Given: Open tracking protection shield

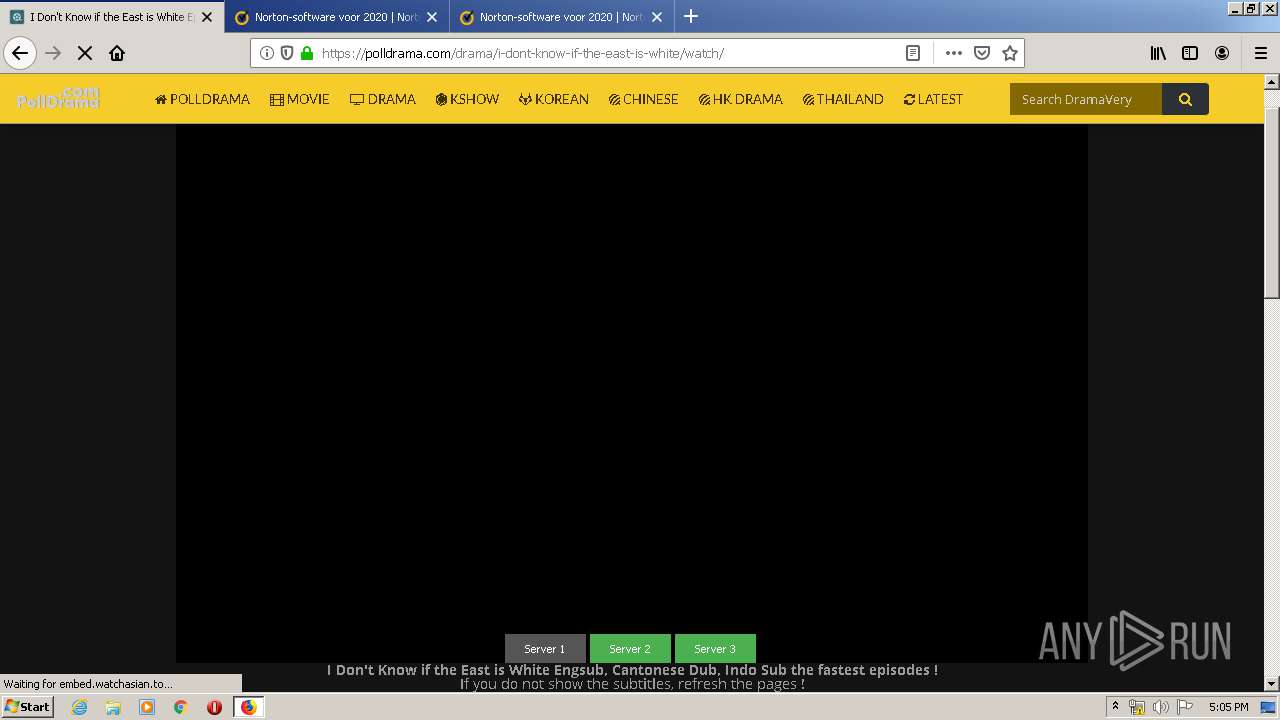Looking at the screenshot, I should [287, 53].
